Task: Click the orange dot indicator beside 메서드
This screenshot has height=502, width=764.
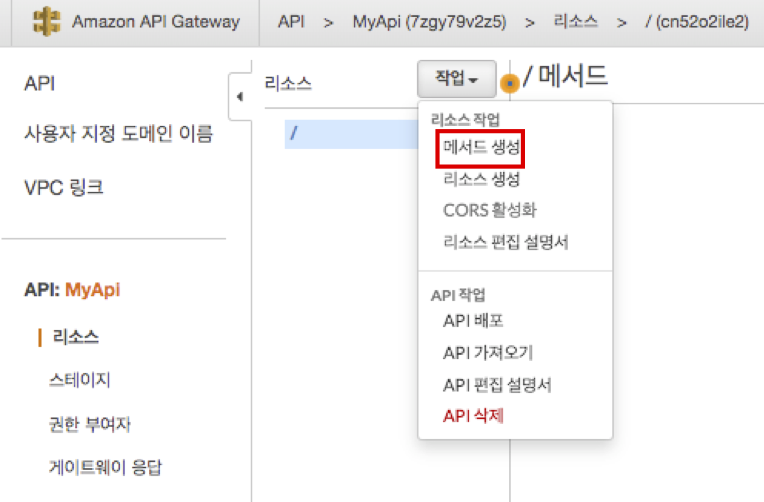Action: click(510, 84)
